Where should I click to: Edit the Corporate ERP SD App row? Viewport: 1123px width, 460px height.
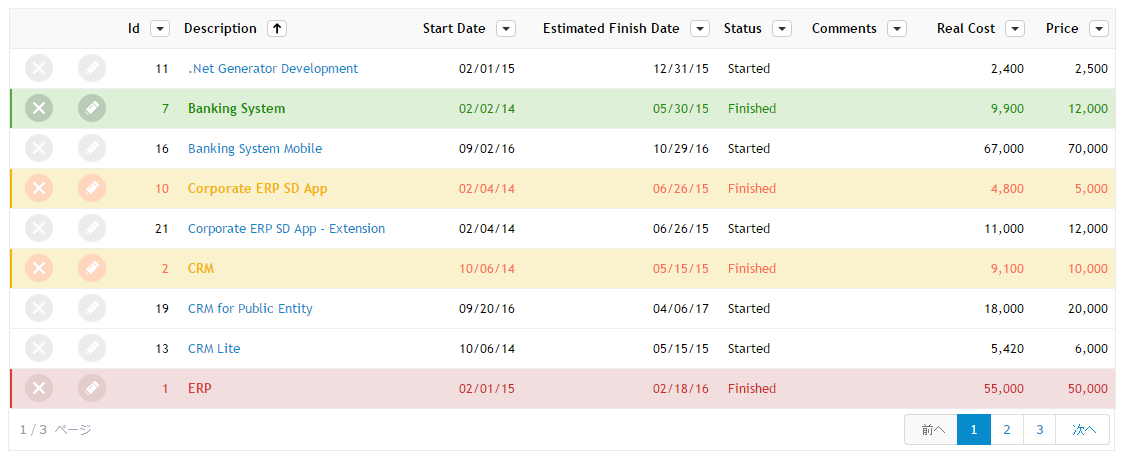click(91, 189)
